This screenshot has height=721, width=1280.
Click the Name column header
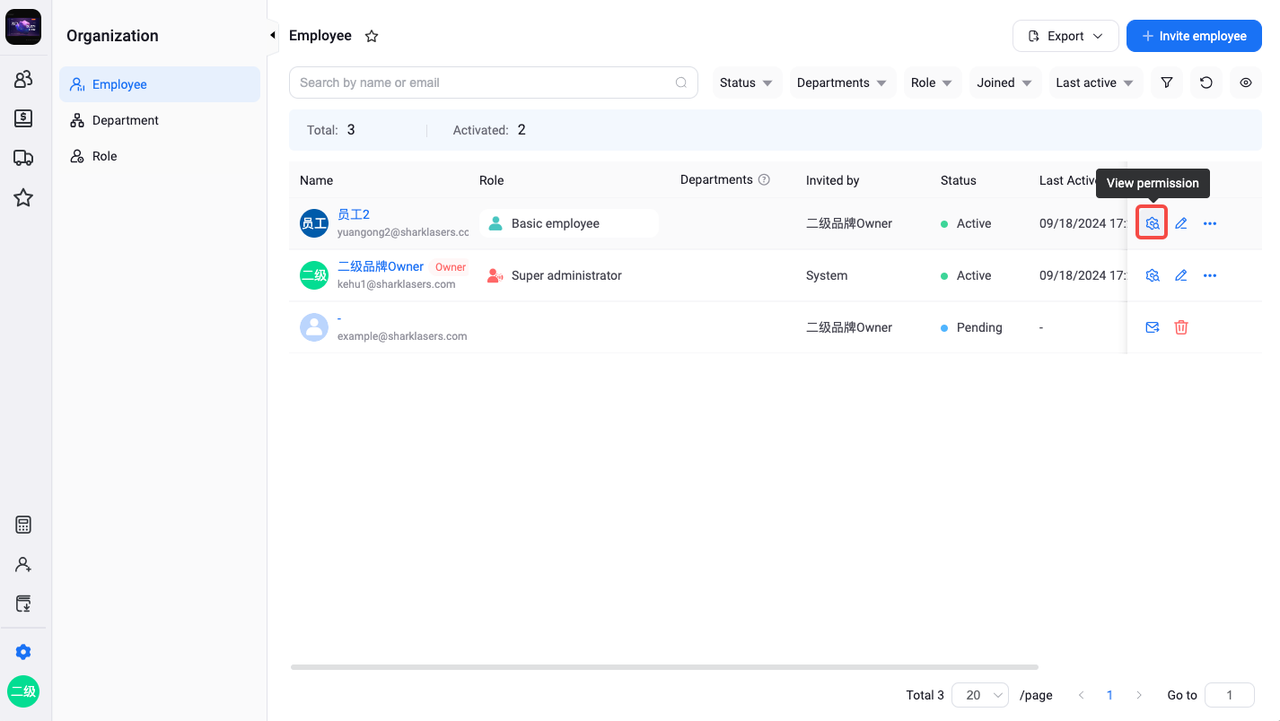click(x=316, y=181)
